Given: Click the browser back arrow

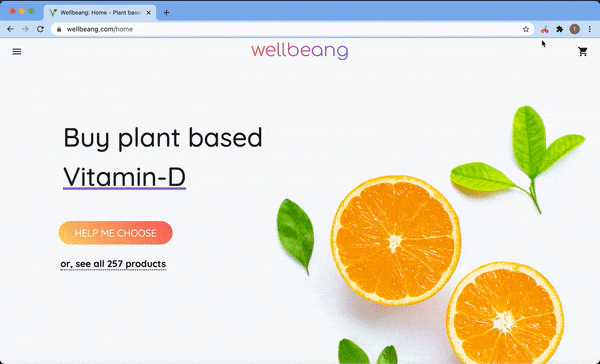Looking at the screenshot, I should tap(10, 29).
